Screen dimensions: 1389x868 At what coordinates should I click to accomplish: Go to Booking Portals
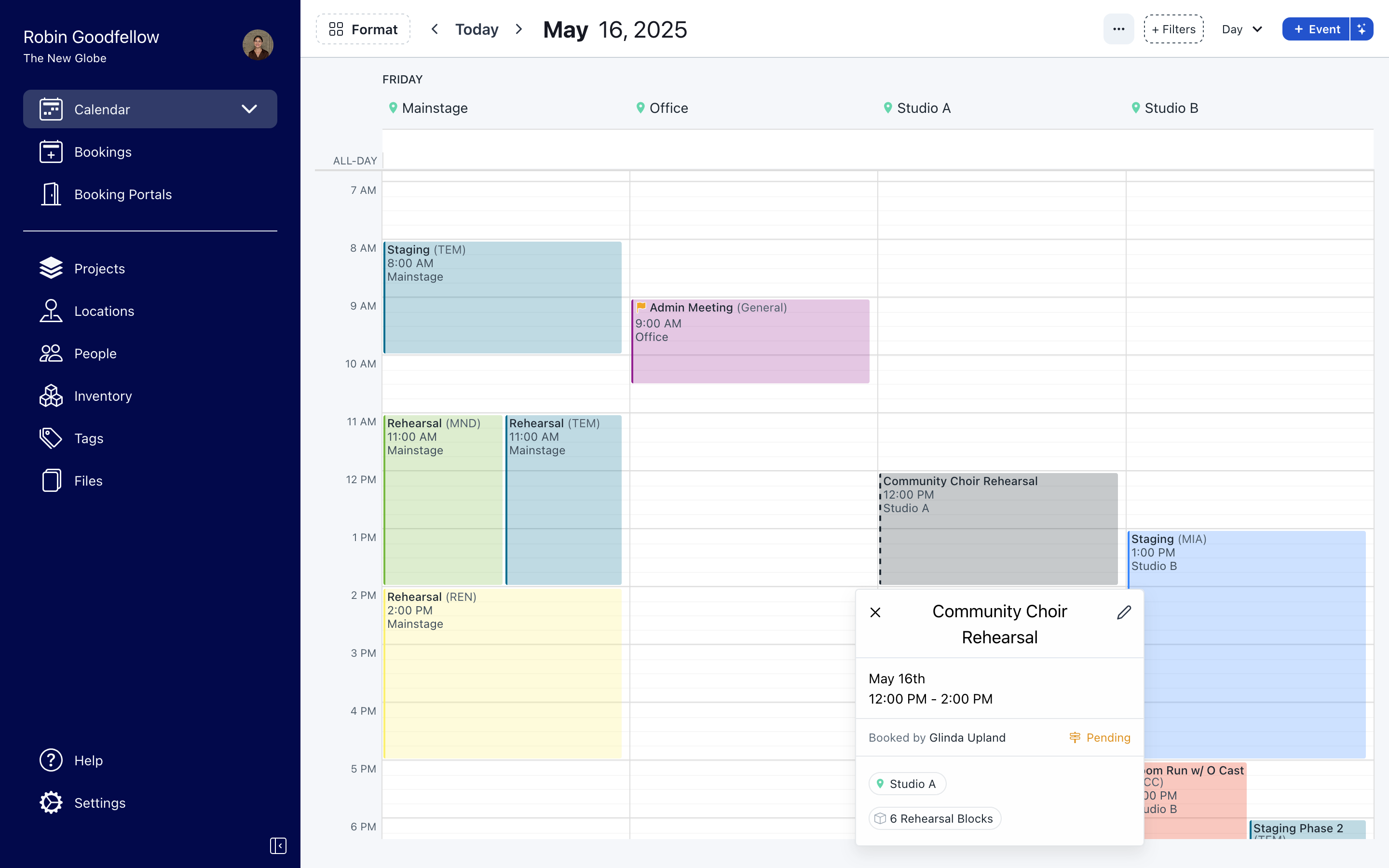click(122, 195)
